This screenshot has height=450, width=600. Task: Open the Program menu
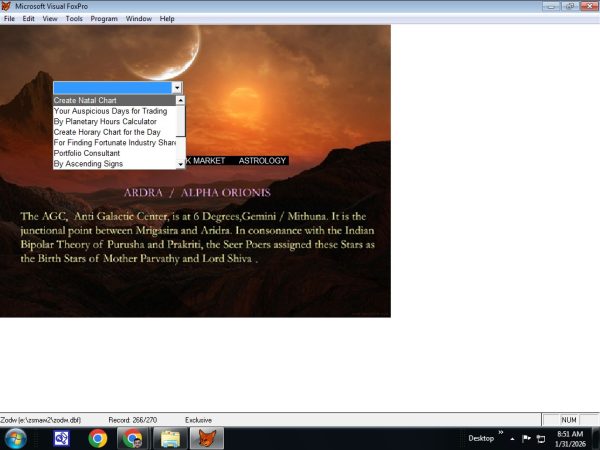(x=103, y=19)
